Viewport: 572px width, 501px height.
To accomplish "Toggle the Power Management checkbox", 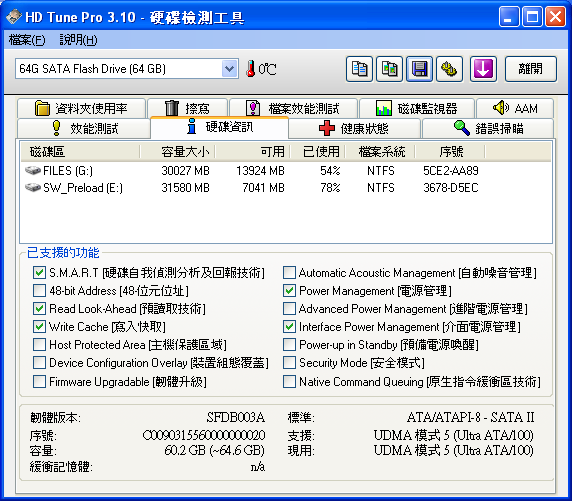I will [x=289, y=290].
